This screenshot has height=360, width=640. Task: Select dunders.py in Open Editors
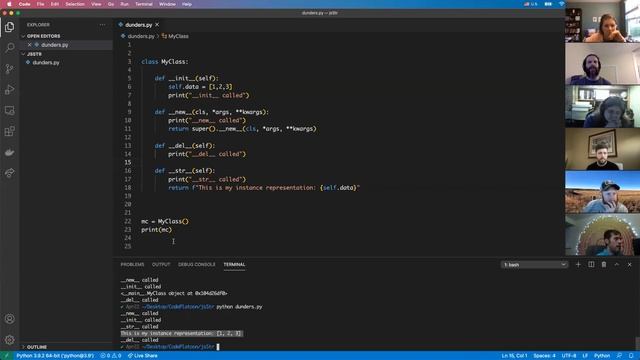point(55,45)
